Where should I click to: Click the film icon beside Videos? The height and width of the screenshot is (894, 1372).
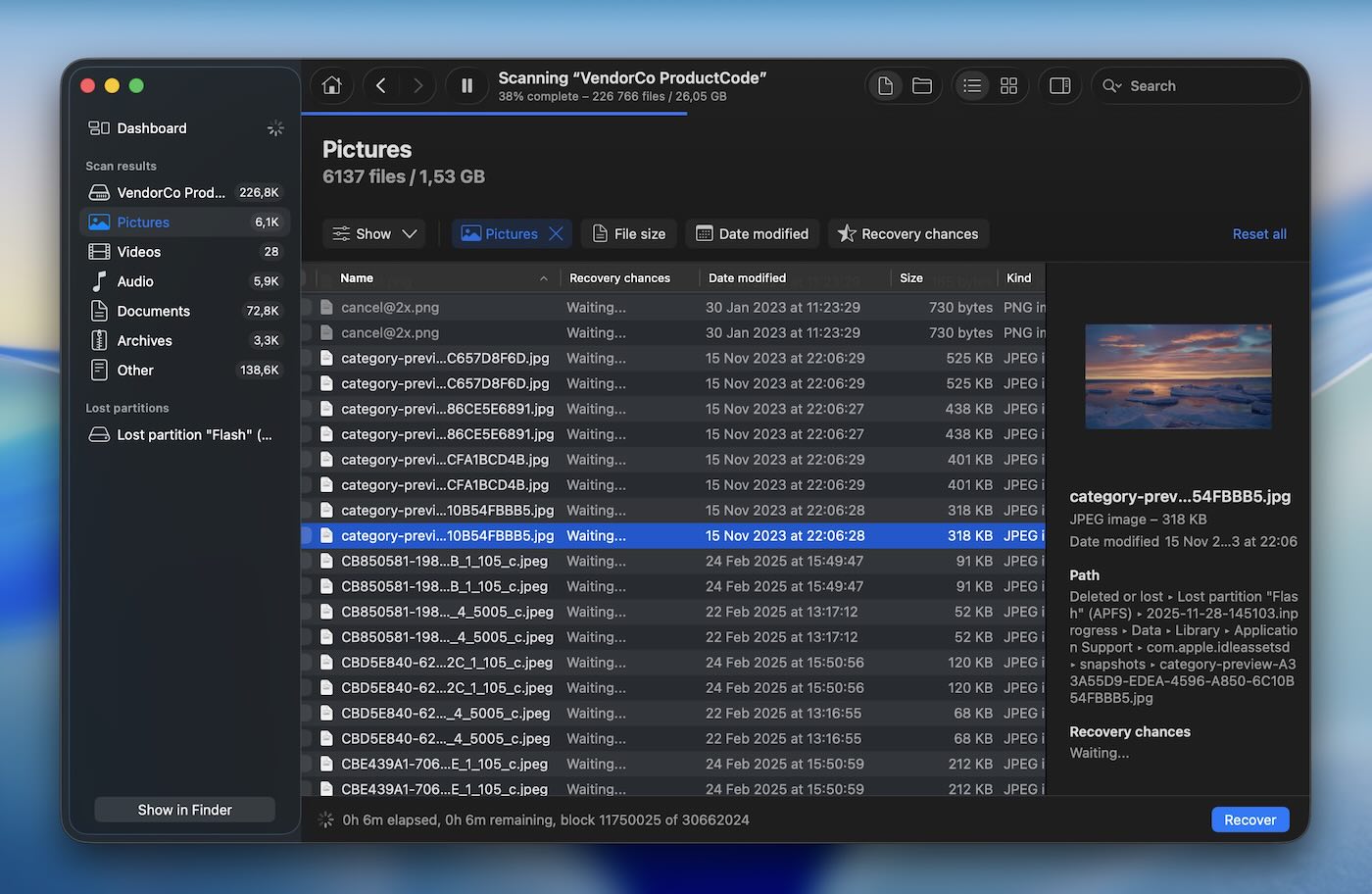coord(99,252)
